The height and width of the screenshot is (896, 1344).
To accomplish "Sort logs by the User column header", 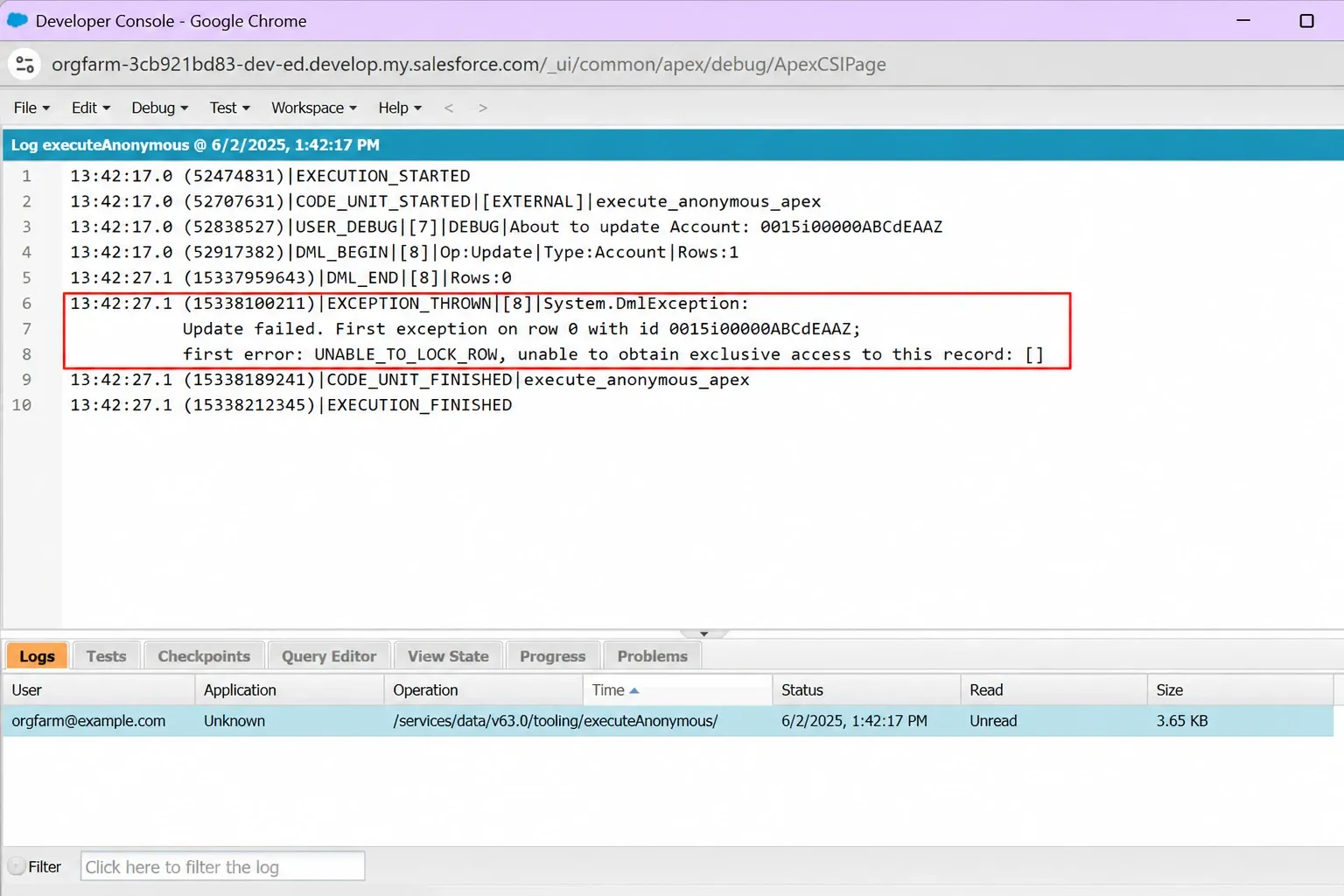I will tap(98, 690).
